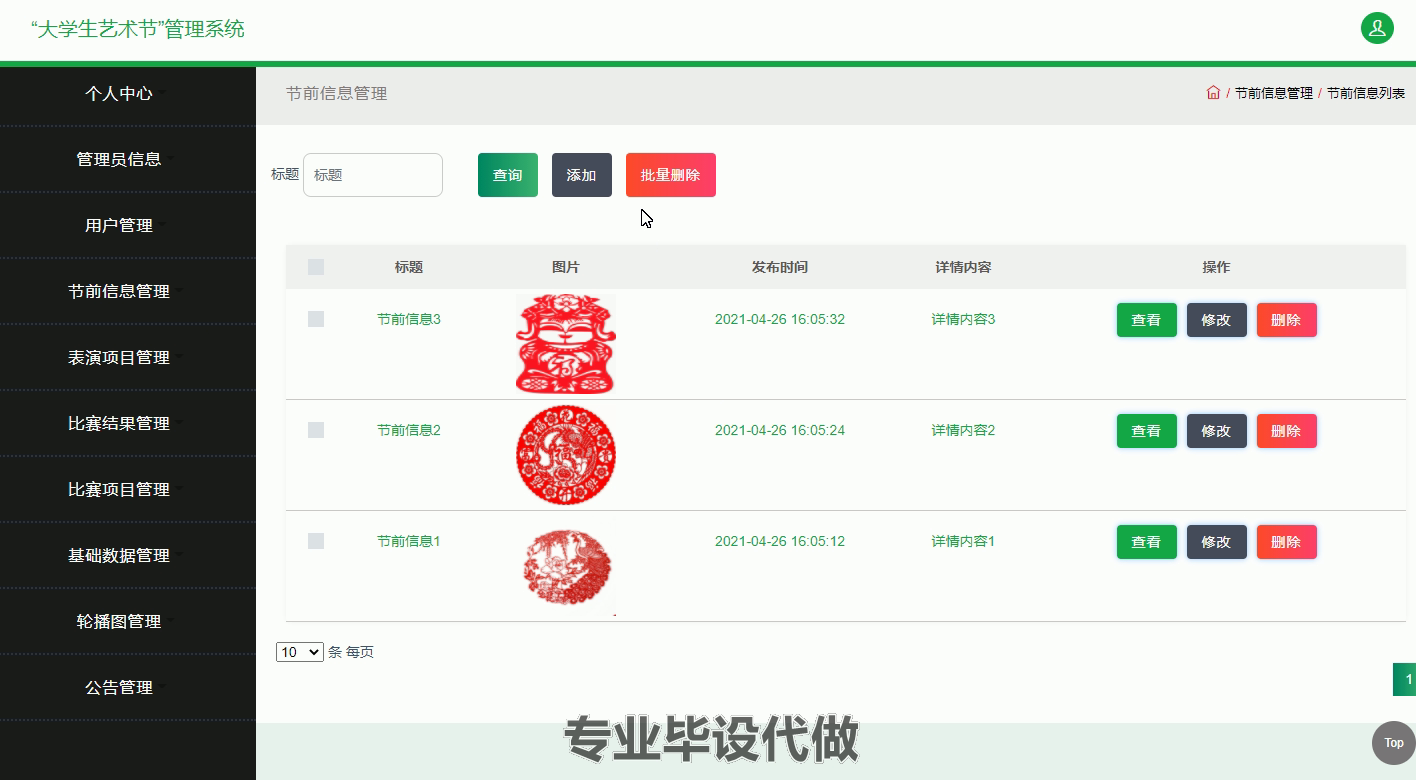Click the 详情内容 column header
The height and width of the screenshot is (780, 1416).
coord(964,267)
